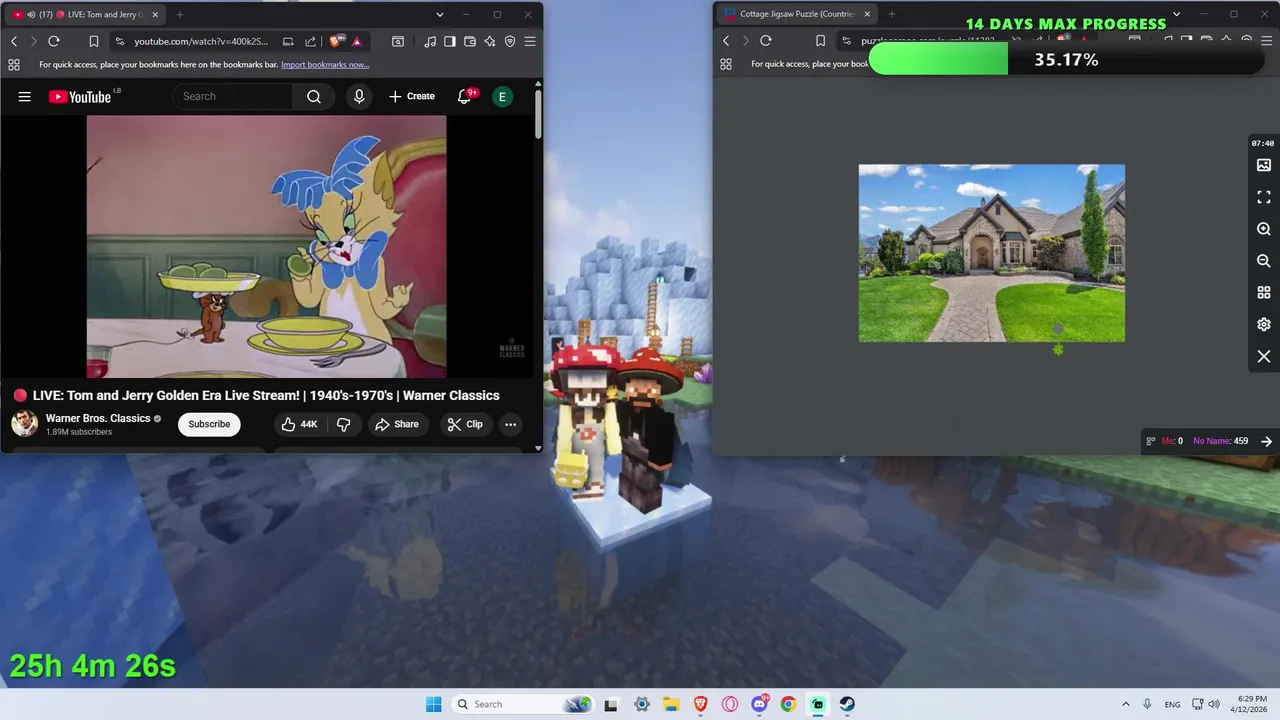Open Brave Shields lion icon in YouTube window
Viewport: 1280px width, 720px height.
pyautogui.click(x=336, y=41)
